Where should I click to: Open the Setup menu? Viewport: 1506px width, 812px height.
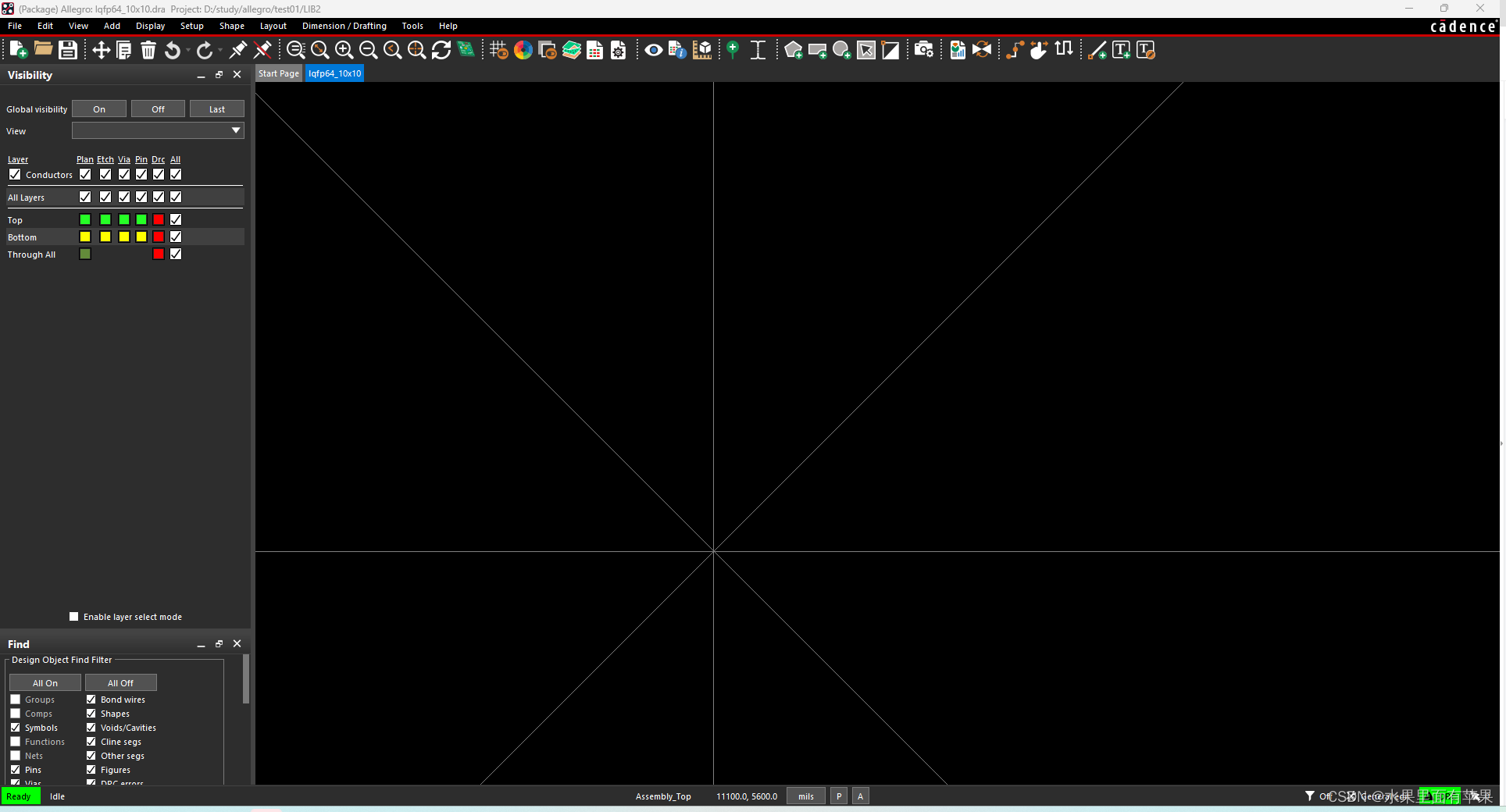[x=191, y=26]
